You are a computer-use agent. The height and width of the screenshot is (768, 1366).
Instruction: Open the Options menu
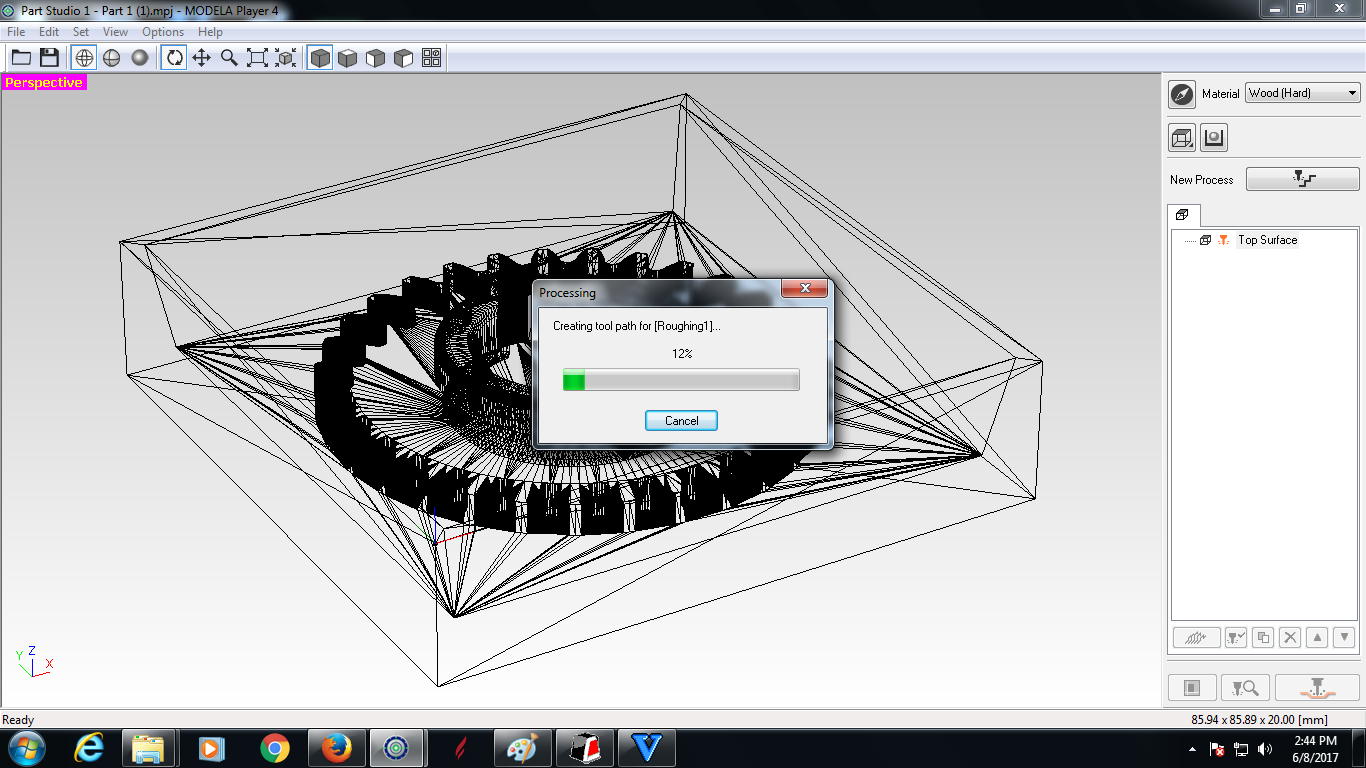click(x=163, y=32)
